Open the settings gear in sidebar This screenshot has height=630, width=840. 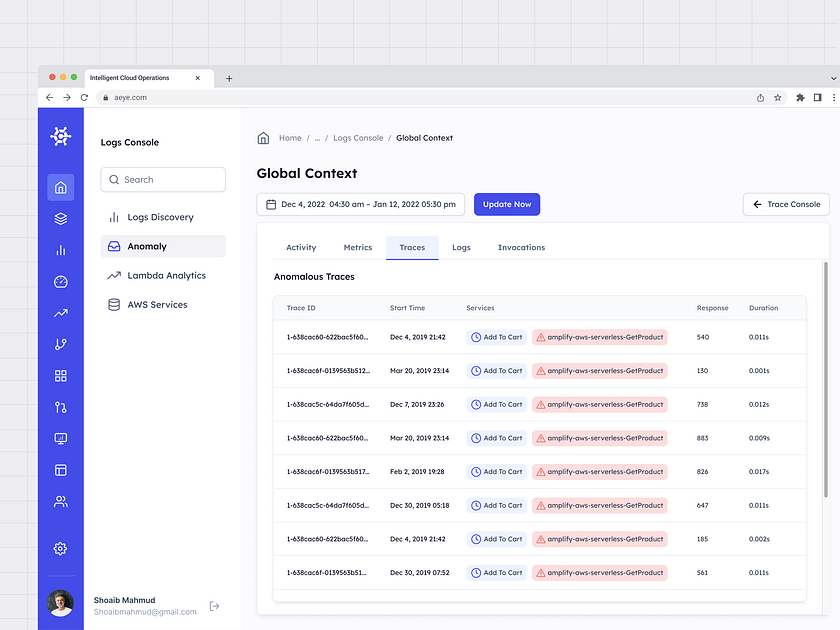pyautogui.click(x=60, y=548)
